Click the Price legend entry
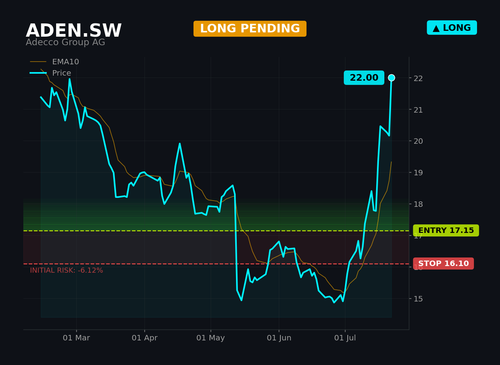Screen dimensions: 500x365 tap(51, 73)
